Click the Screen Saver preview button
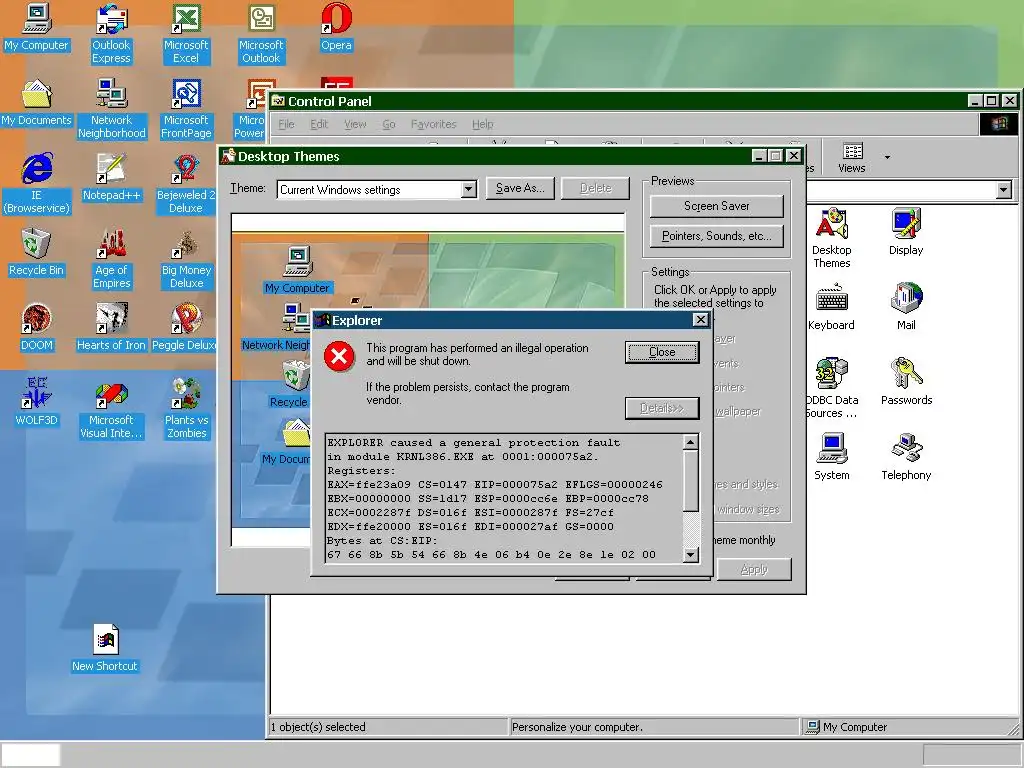The height and width of the screenshot is (768, 1024). coord(716,206)
